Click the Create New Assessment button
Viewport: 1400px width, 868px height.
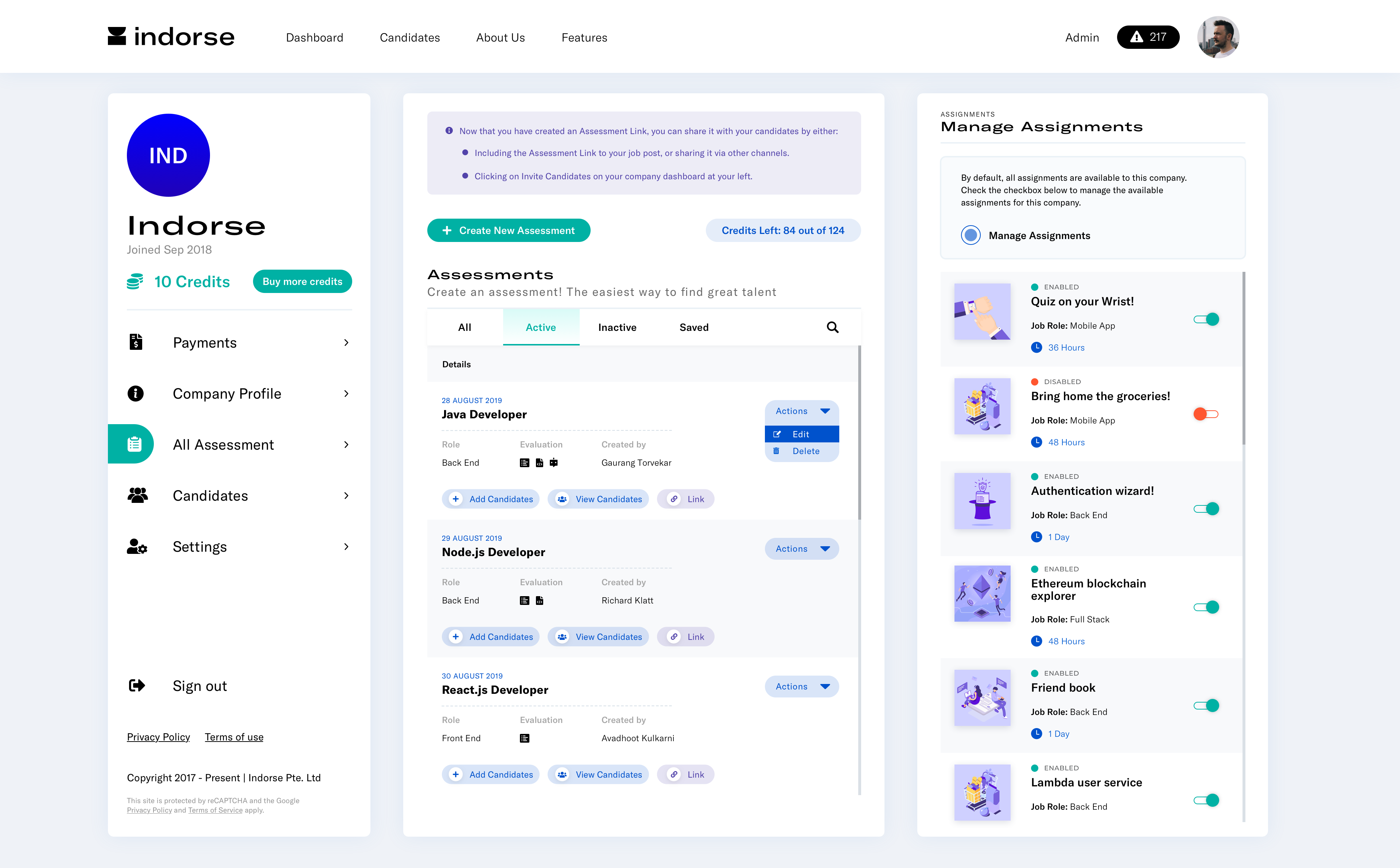pos(509,230)
